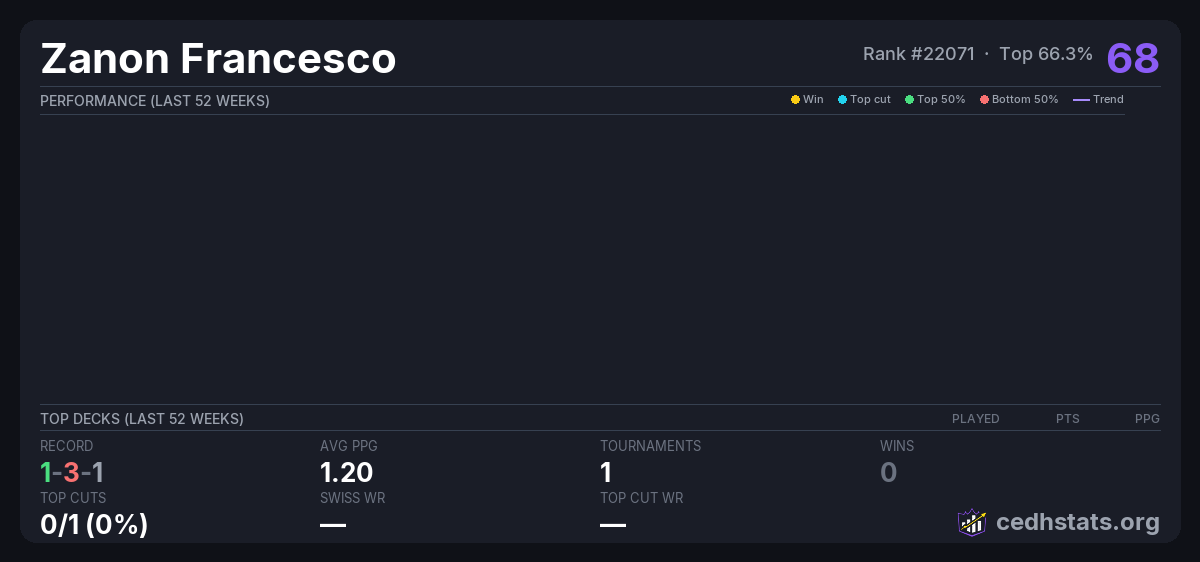Click the cedhstats shield logo icon
This screenshot has height=562, width=1200.
click(x=971, y=522)
